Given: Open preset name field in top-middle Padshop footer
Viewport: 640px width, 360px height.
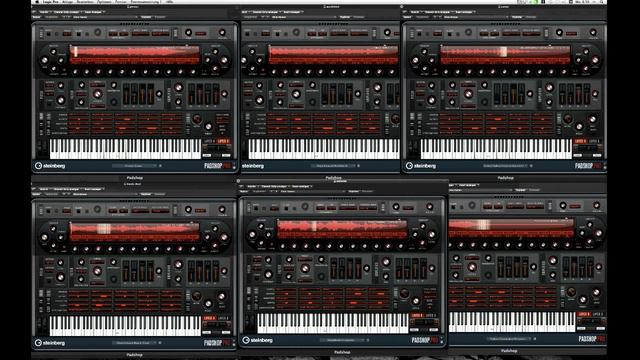Looking at the screenshot, I should [333, 166].
